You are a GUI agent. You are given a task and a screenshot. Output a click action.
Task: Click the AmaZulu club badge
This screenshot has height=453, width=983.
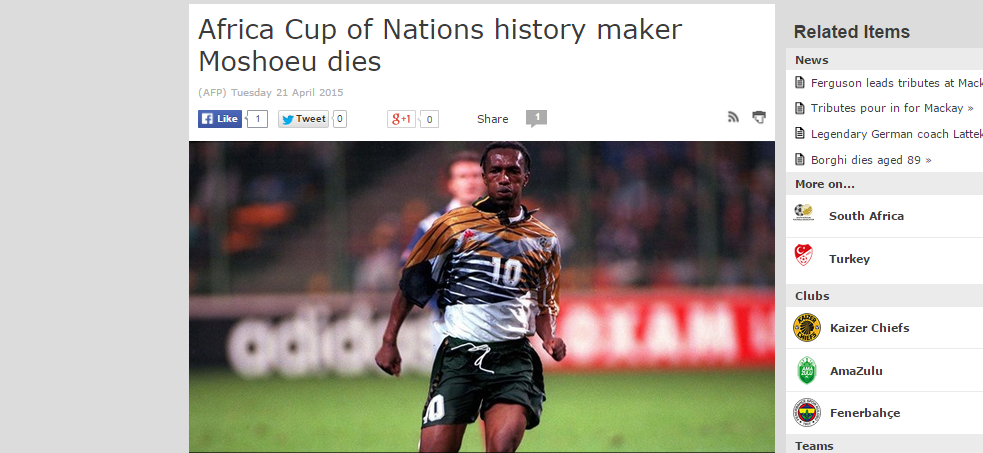tap(806, 370)
